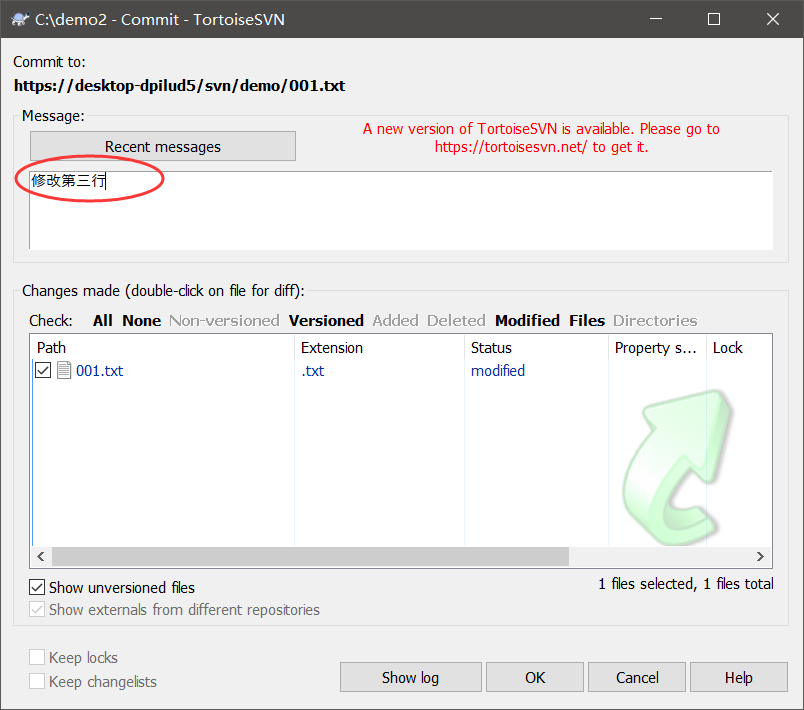
Task: Click the new TortoiseSVN version notice
Action: click(x=541, y=137)
